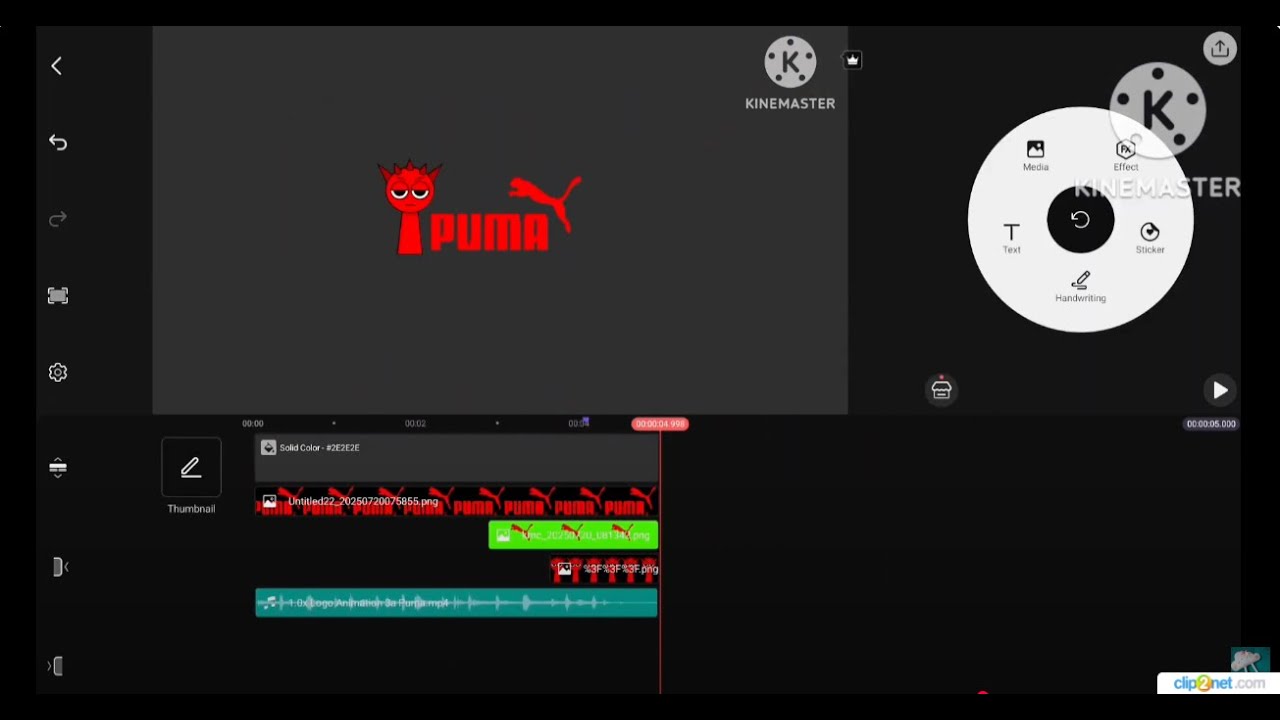
Task: Click the center rotate button in wheel
Action: pos(1080,219)
